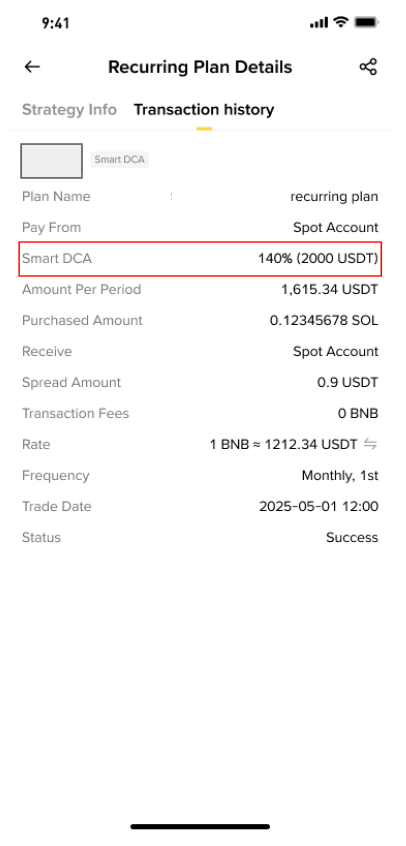406x846 pixels.
Task: Tap the 9:41 clock in status bar
Action: [x=56, y=23]
